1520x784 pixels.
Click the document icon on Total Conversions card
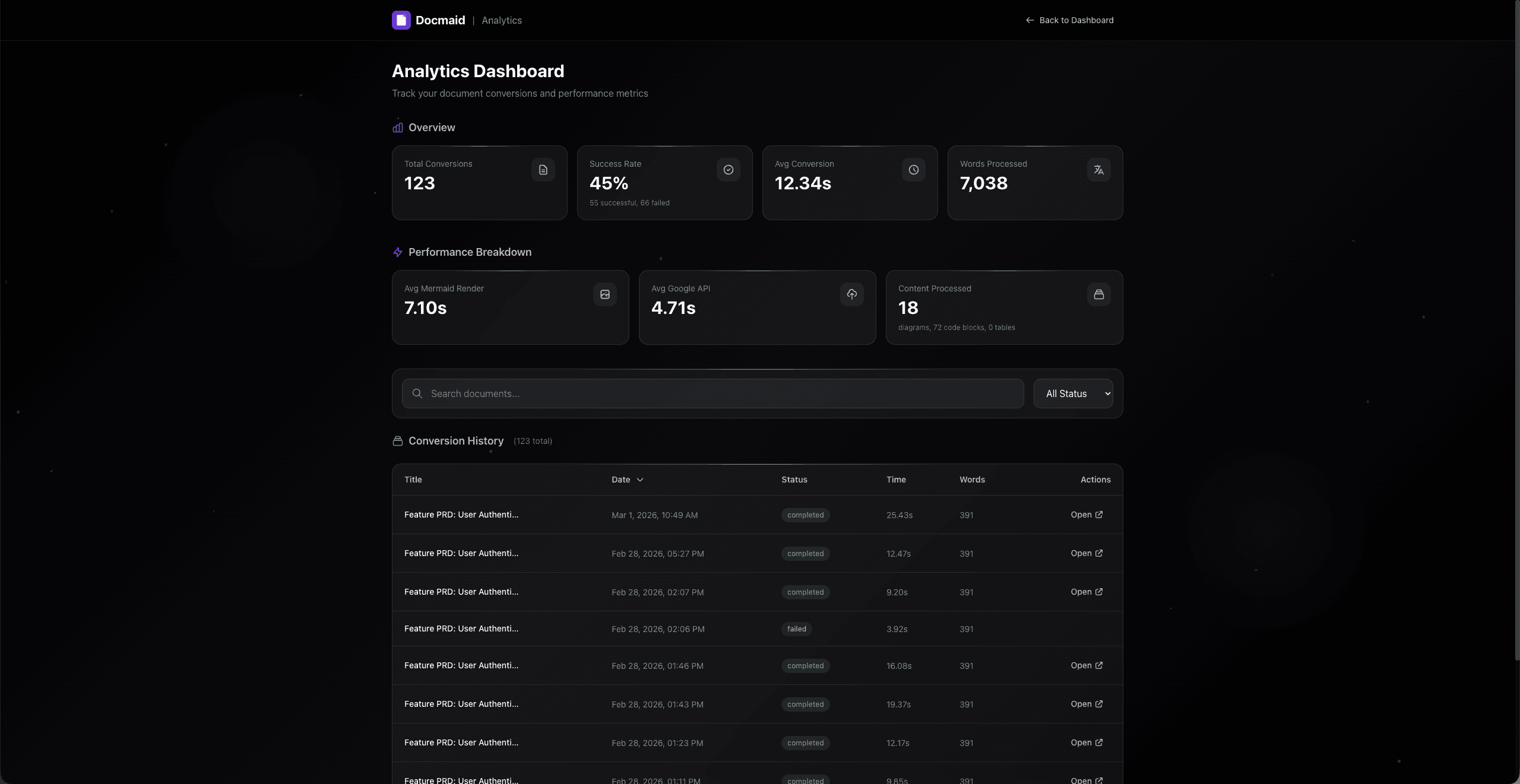(543, 170)
